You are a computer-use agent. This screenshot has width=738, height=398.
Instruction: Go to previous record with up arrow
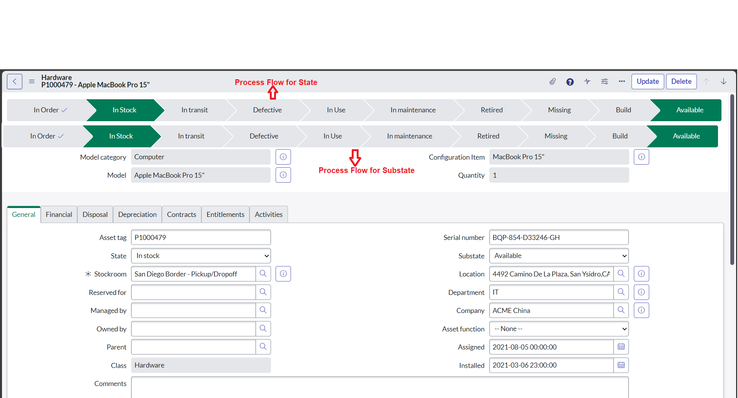click(706, 81)
